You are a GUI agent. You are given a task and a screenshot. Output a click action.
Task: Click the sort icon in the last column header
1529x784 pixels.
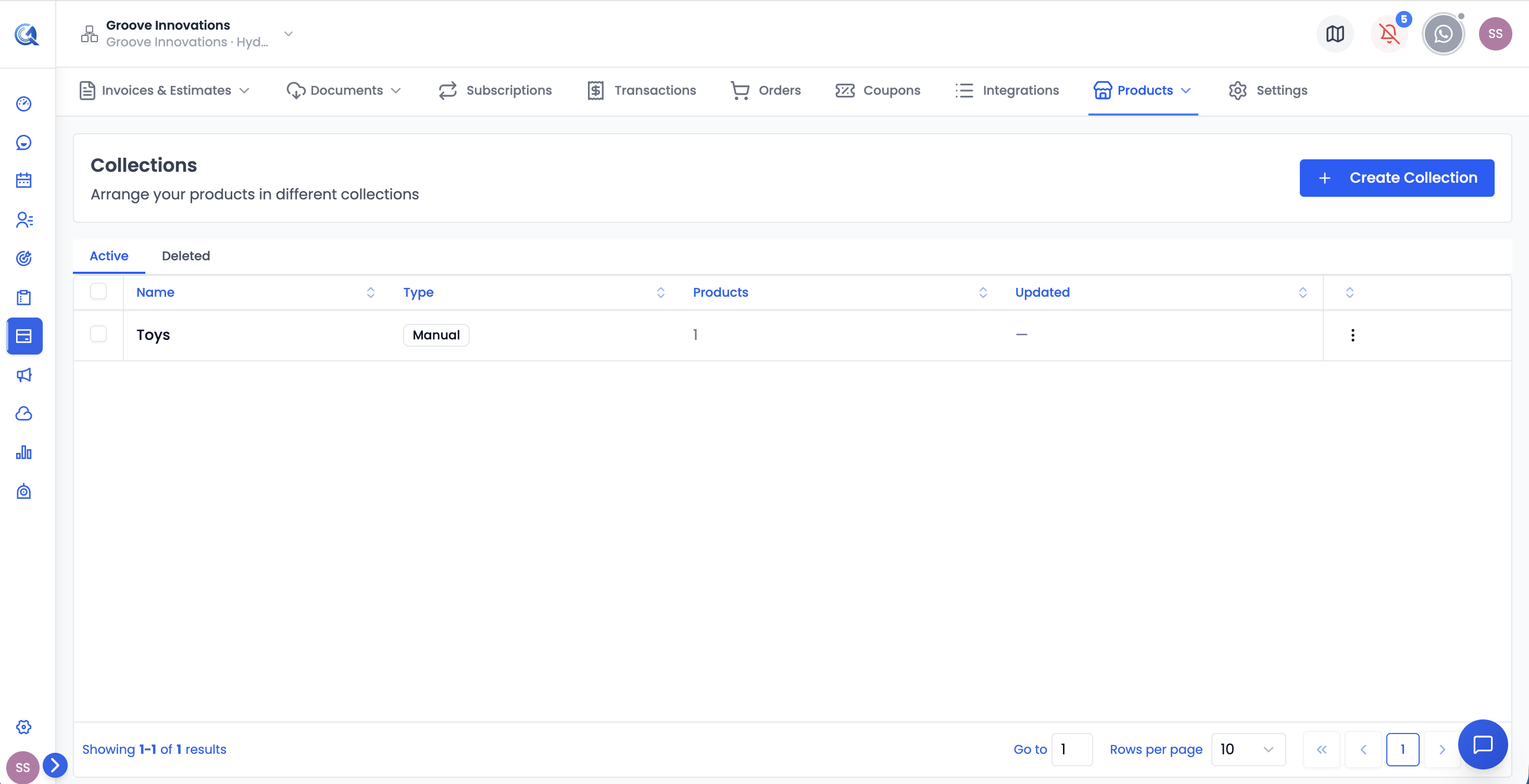(x=1350, y=293)
